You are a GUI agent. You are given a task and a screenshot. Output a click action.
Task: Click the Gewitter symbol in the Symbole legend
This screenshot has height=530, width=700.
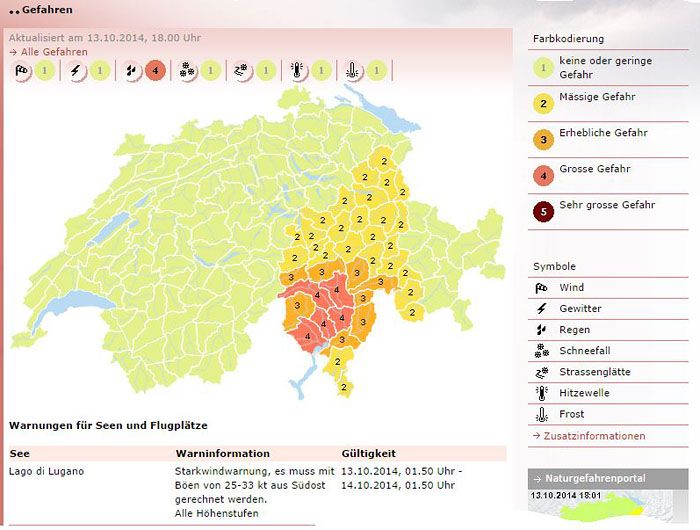click(541, 309)
